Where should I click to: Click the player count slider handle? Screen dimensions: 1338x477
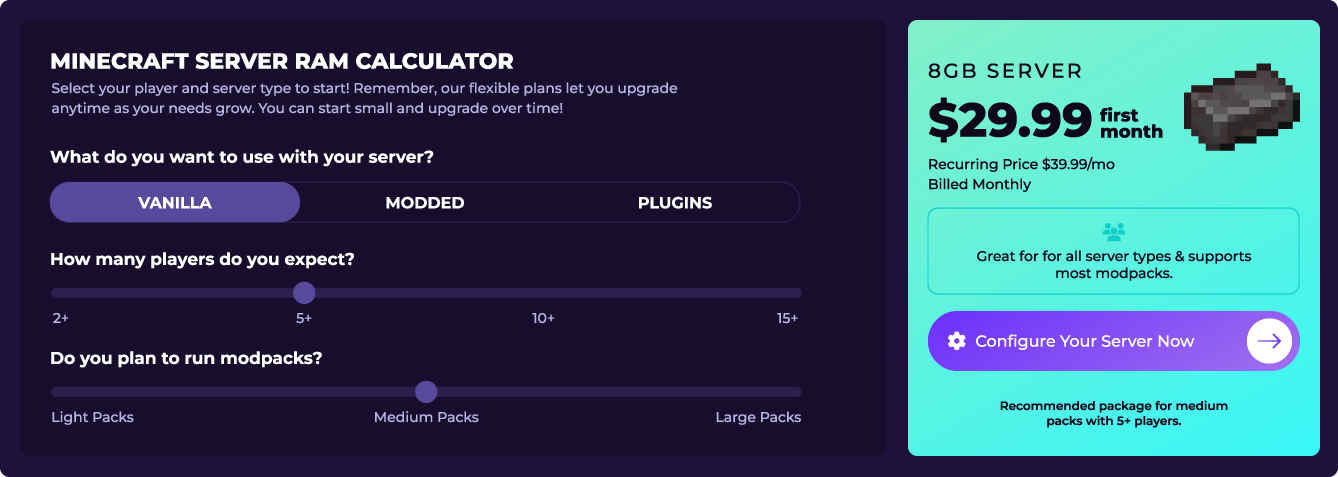(304, 293)
